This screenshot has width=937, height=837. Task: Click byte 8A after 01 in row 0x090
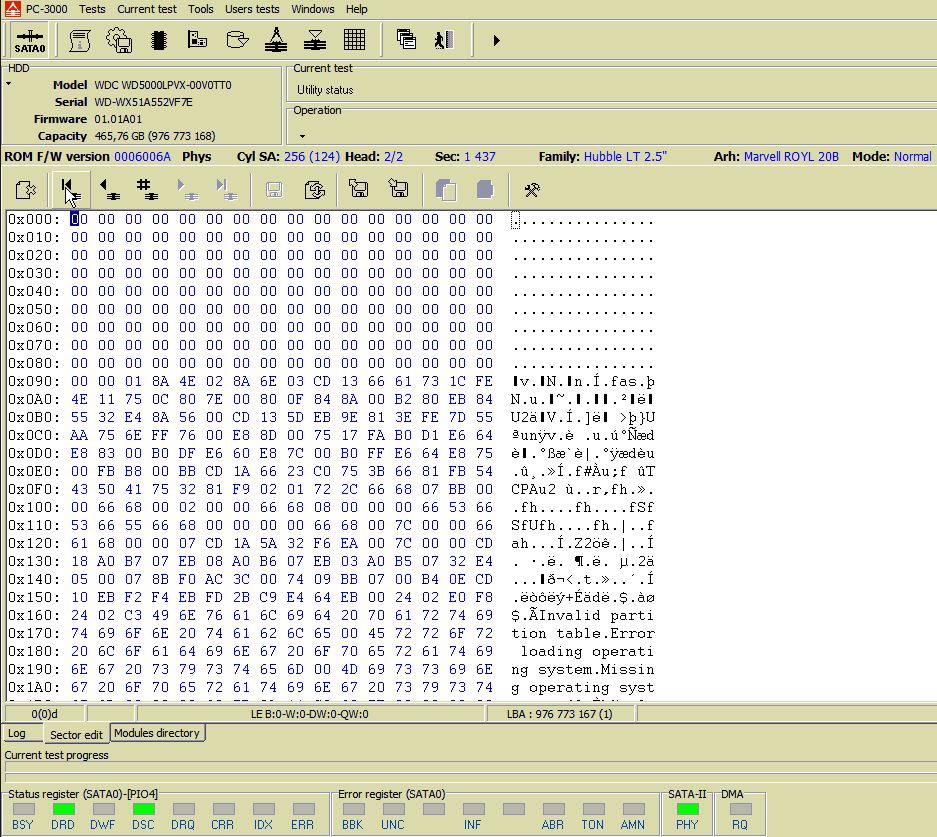pos(160,381)
